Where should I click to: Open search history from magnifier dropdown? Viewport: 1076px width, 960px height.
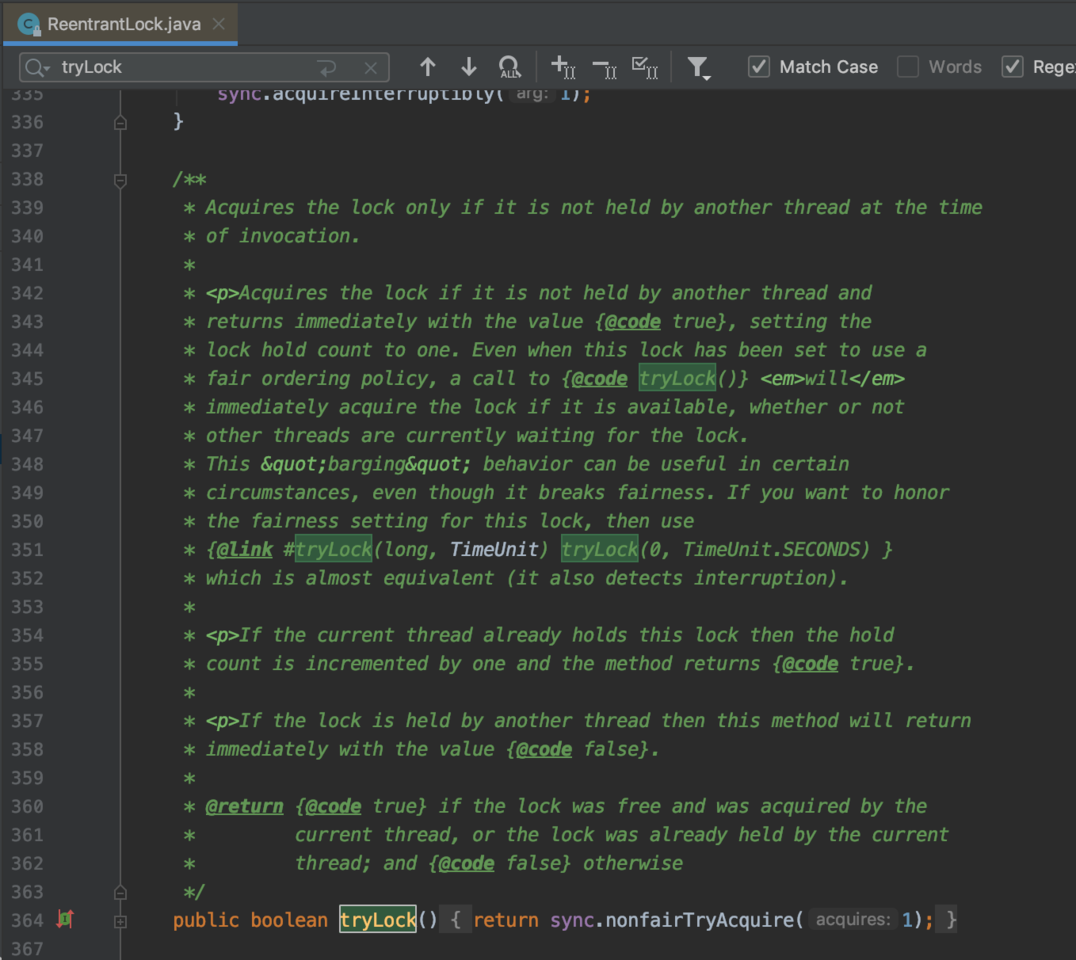coord(38,68)
